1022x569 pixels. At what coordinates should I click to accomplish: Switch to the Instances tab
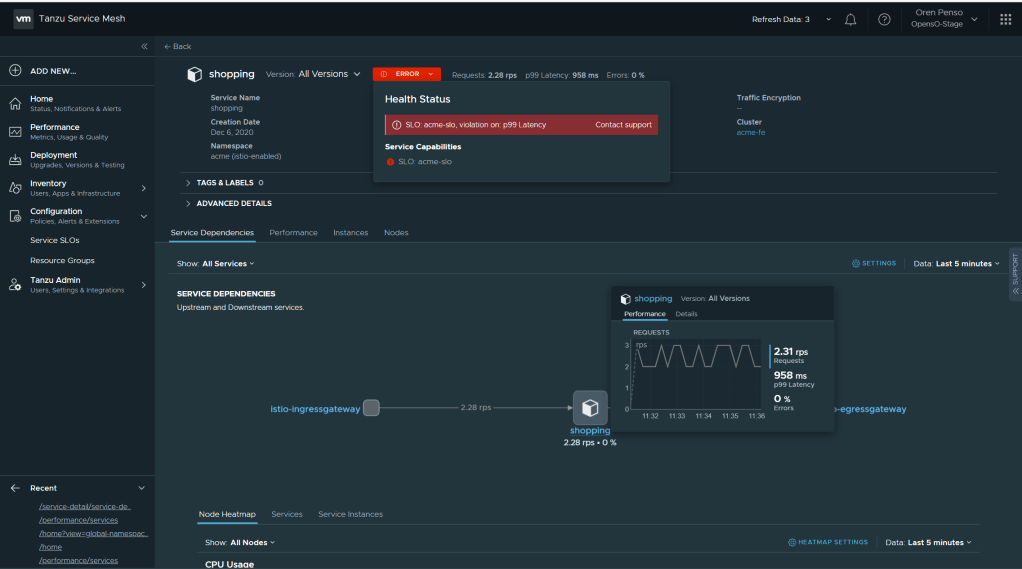350,233
